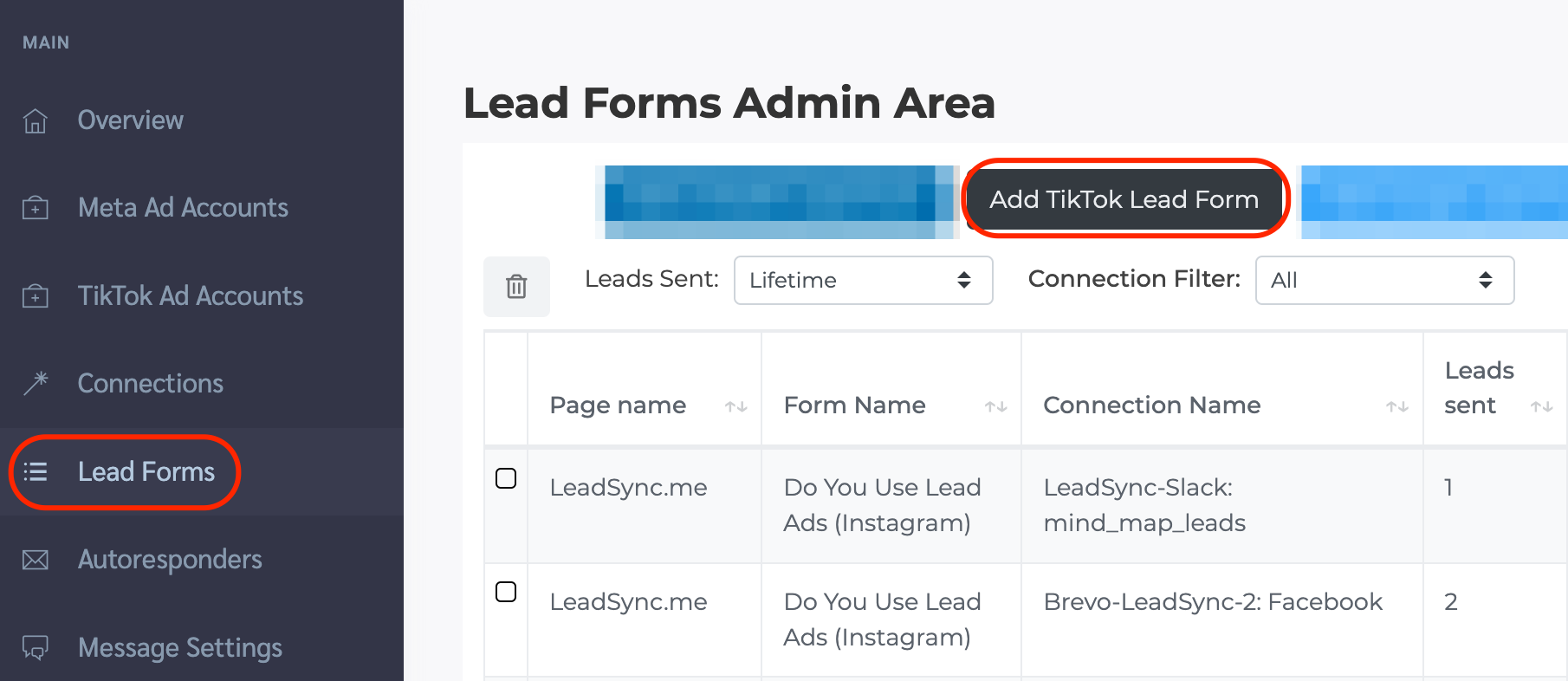Click the Meta Ad Accounts briefcase icon
This screenshot has height=681, width=1568.
35,208
